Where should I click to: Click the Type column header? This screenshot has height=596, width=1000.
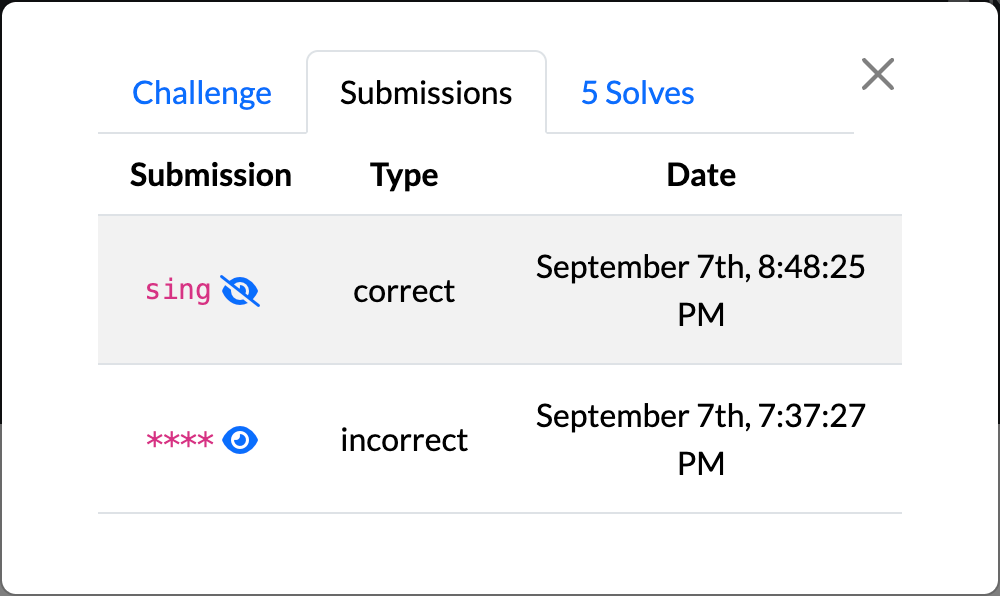(x=404, y=175)
